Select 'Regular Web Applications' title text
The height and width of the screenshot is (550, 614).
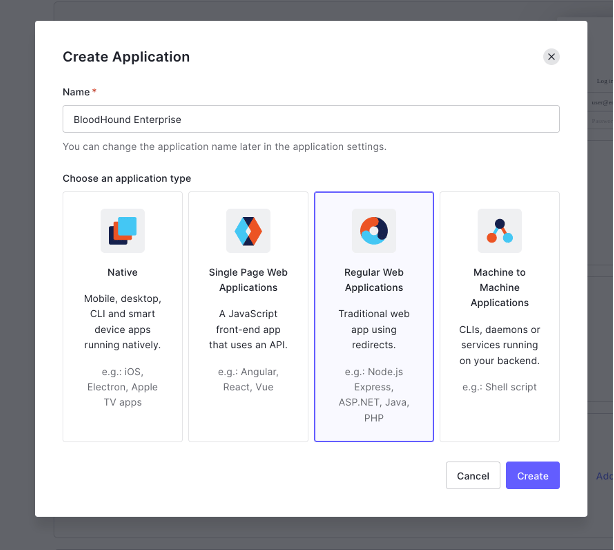point(374,280)
